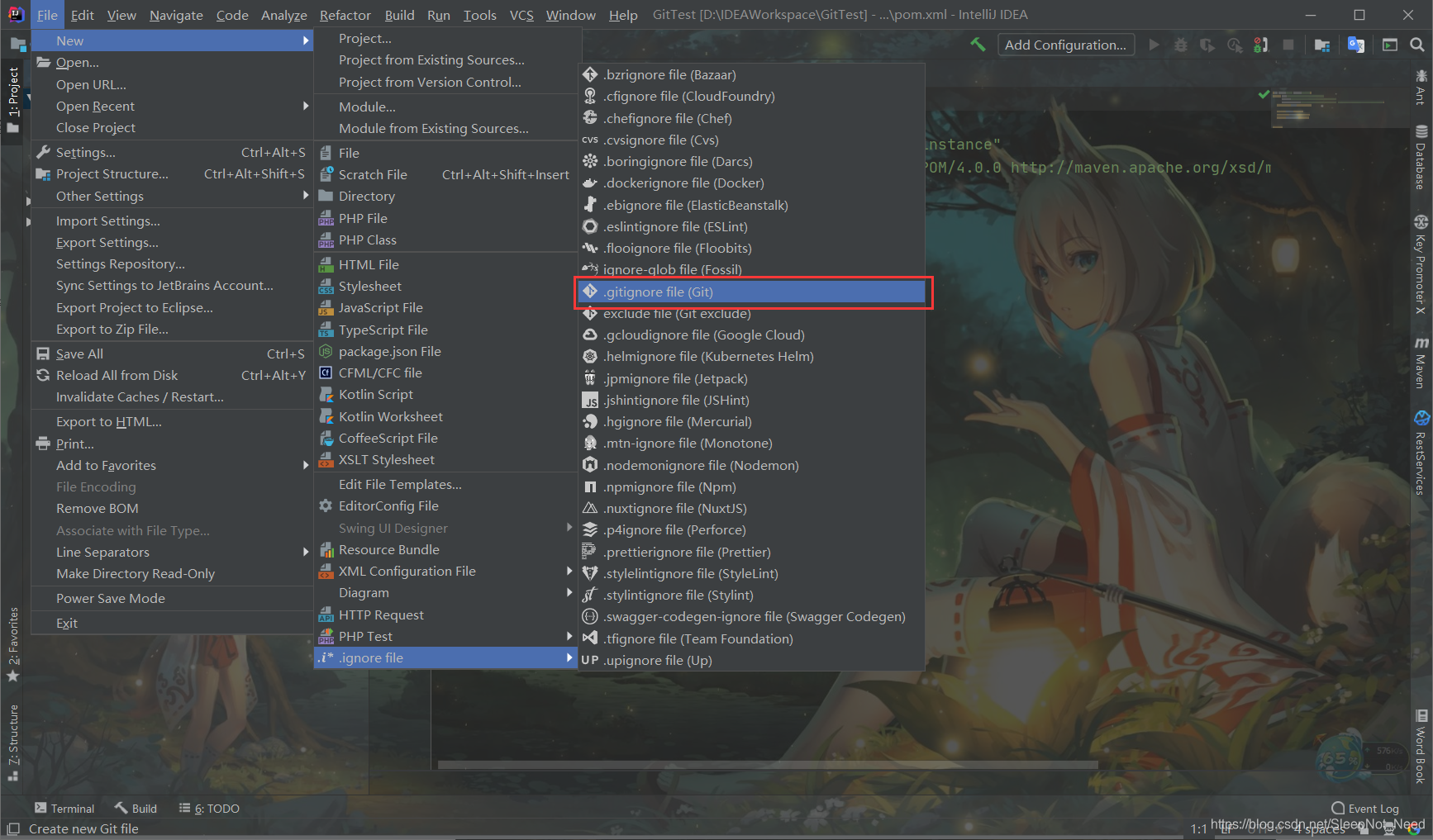The height and width of the screenshot is (840, 1433).
Task: Open the Maven tool window
Action: click(1421, 362)
